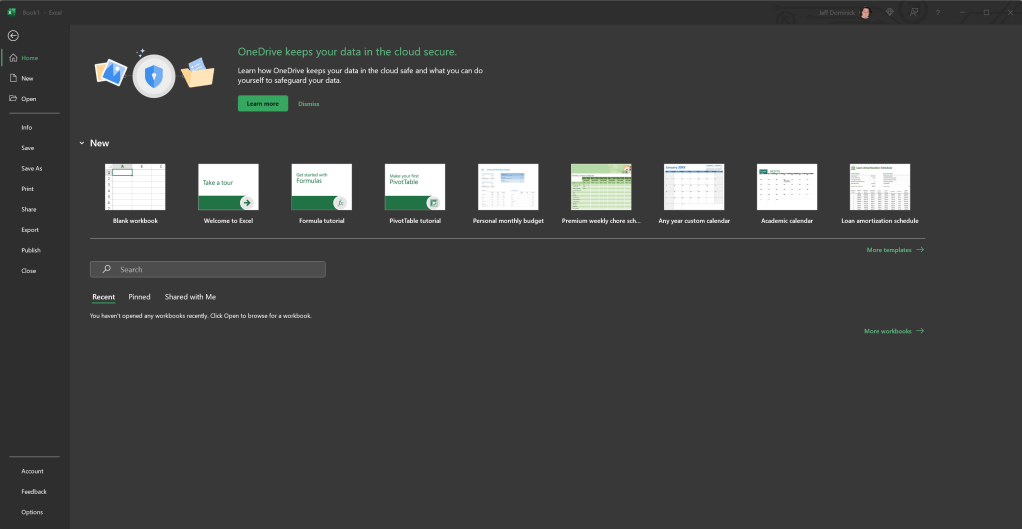Viewport: 1022px width, 529px height.
Task: Follow the More workbooks link
Action: click(893, 331)
